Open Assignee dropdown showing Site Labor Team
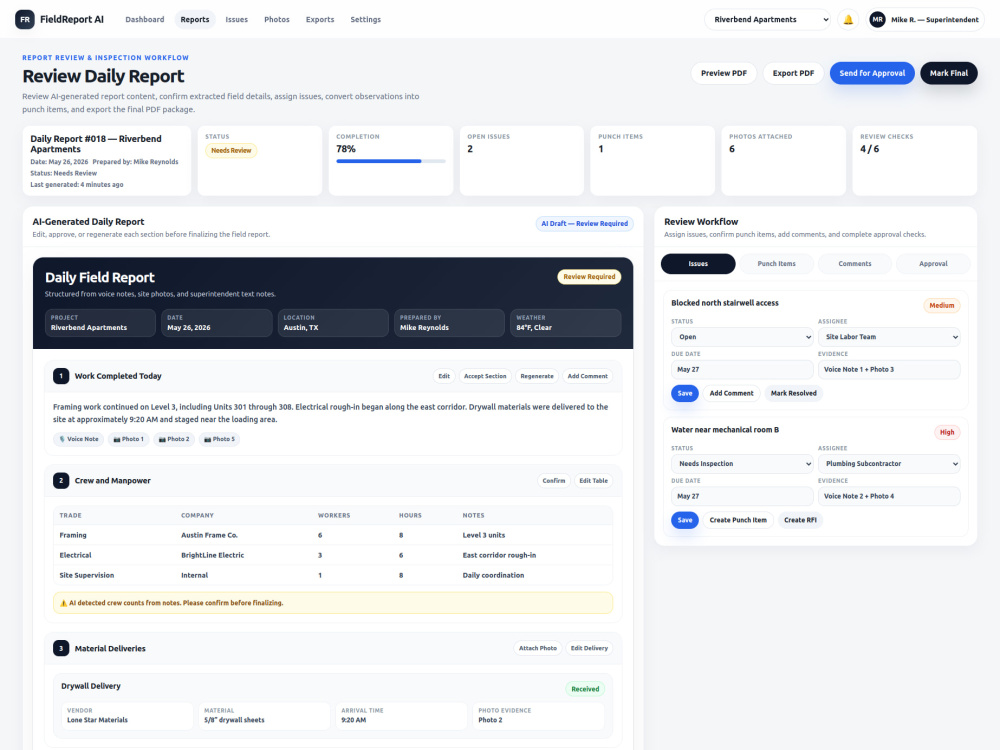 (889, 337)
